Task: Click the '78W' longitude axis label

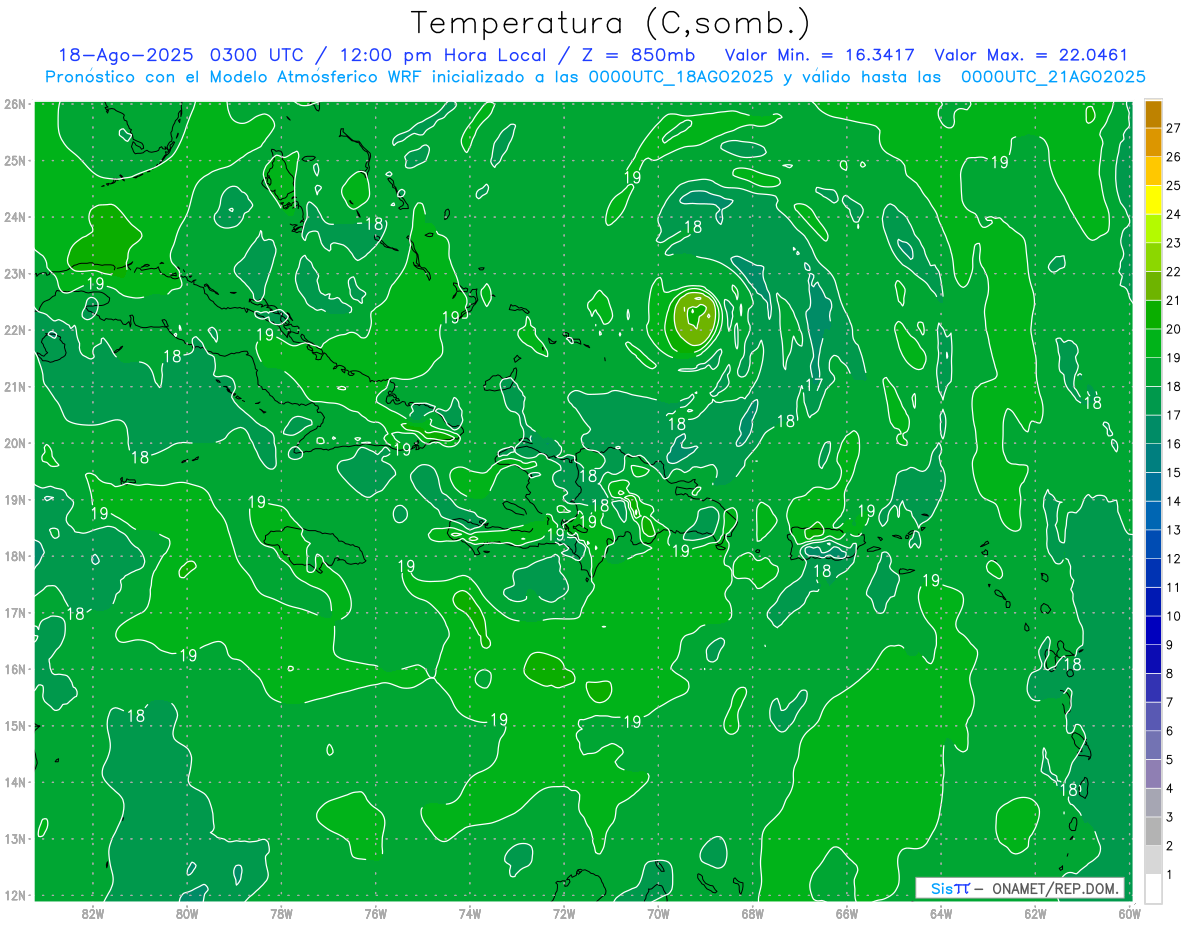Action: point(281,913)
